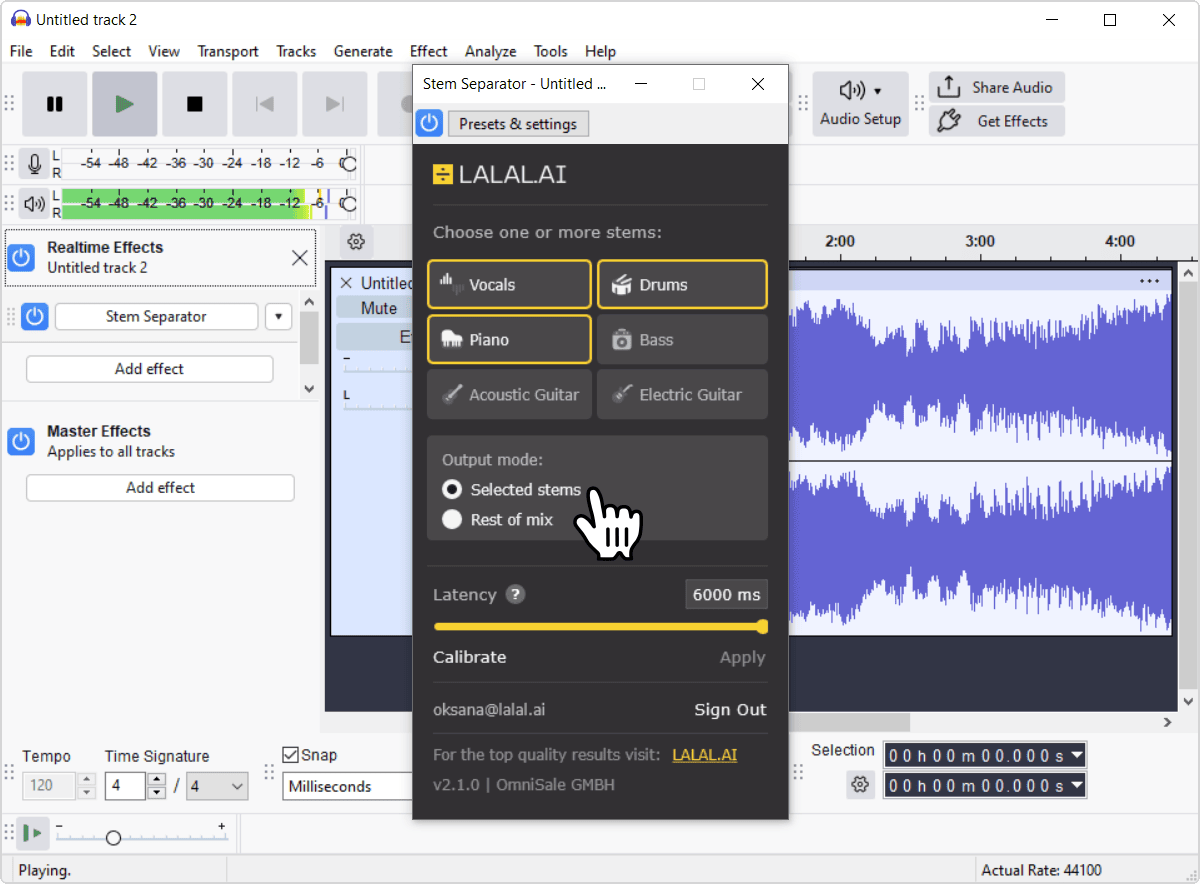
Task: Skip to start of the track
Action: (265, 104)
